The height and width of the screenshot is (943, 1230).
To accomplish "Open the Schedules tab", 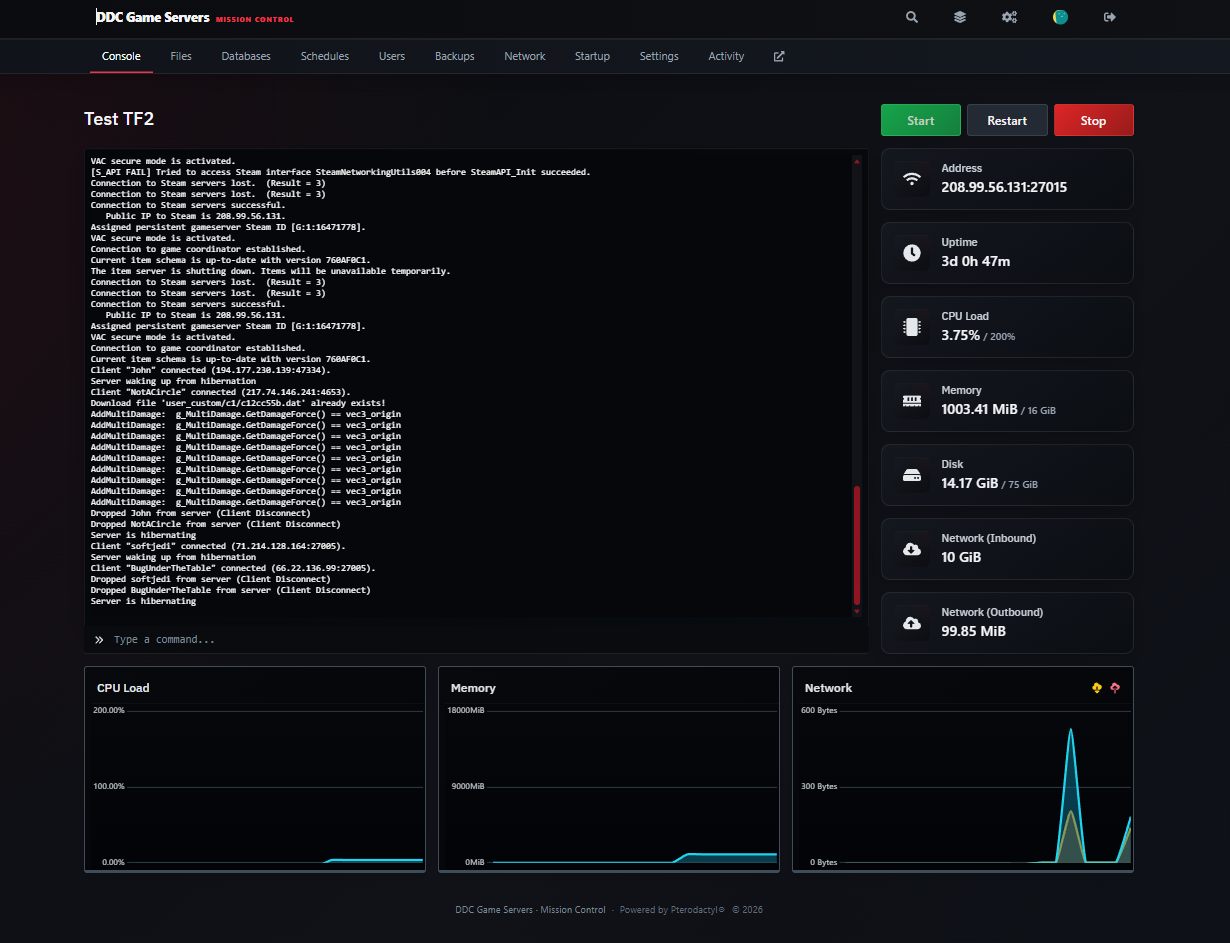I will 325,56.
